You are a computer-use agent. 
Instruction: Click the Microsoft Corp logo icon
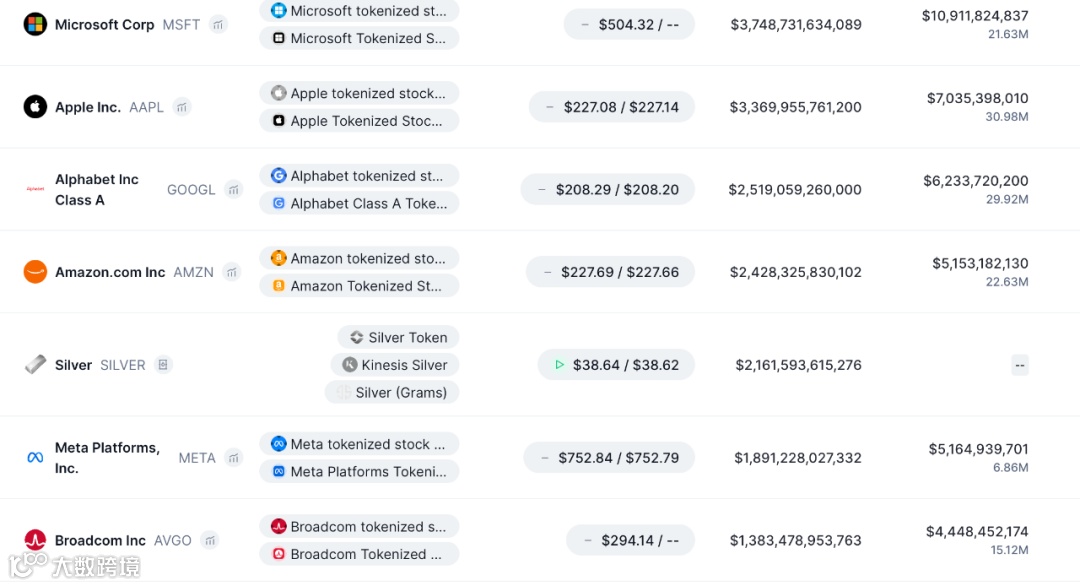(35, 24)
